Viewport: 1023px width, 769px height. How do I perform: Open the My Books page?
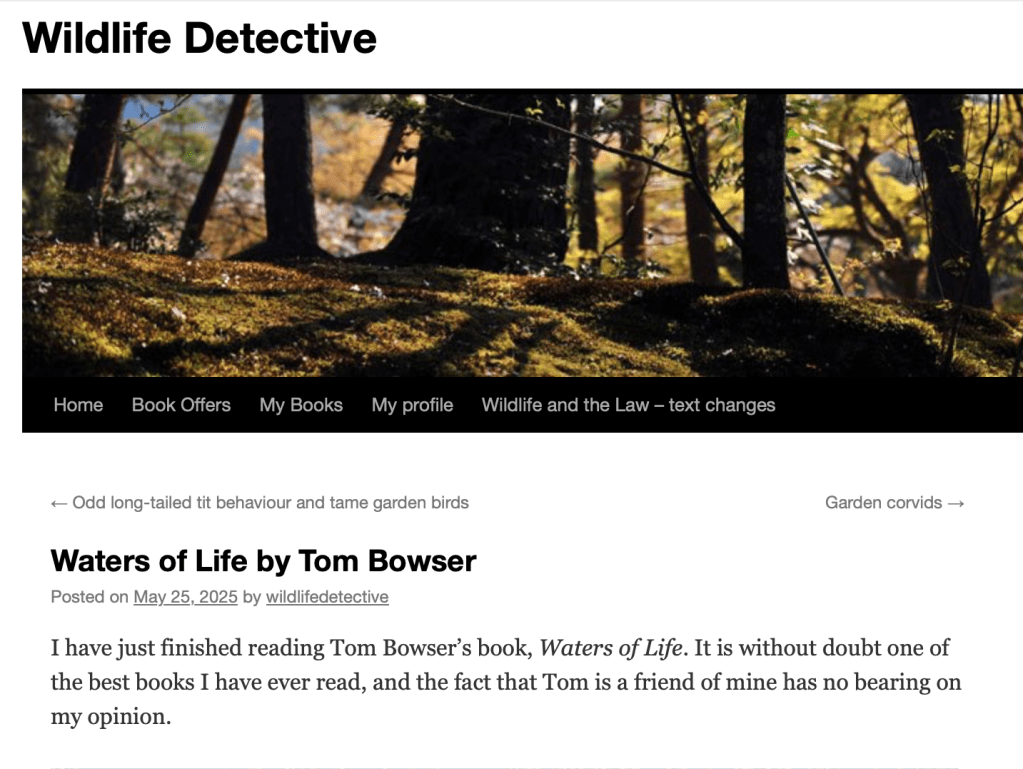point(301,405)
